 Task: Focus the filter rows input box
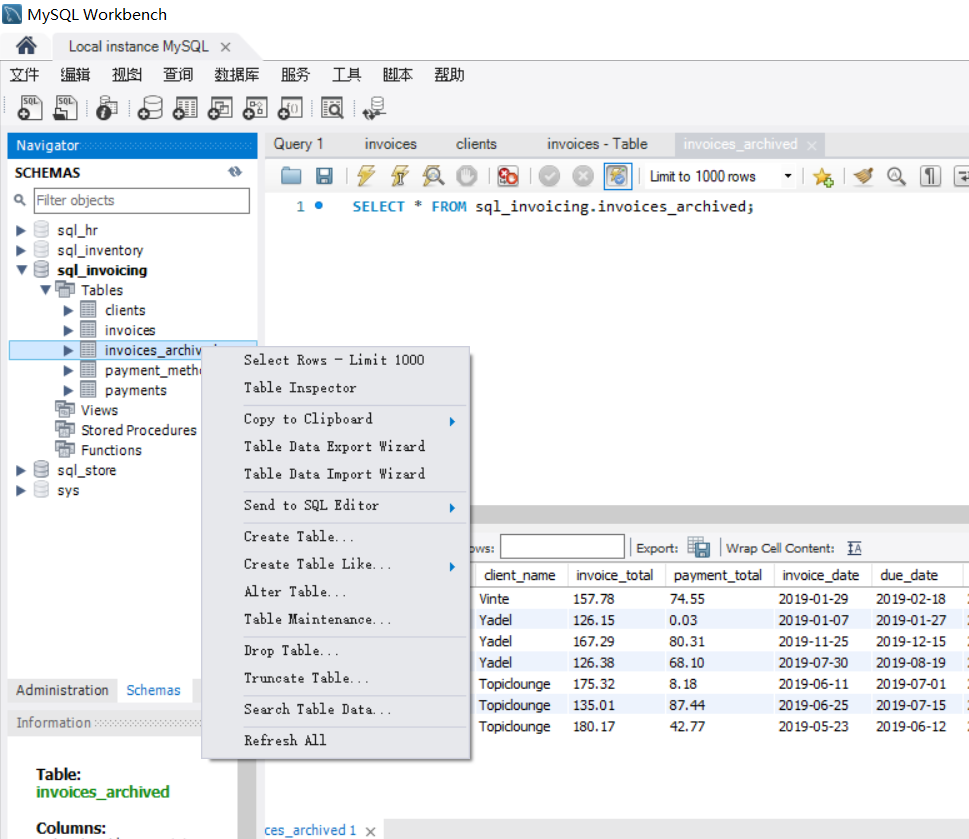(562, 547)
